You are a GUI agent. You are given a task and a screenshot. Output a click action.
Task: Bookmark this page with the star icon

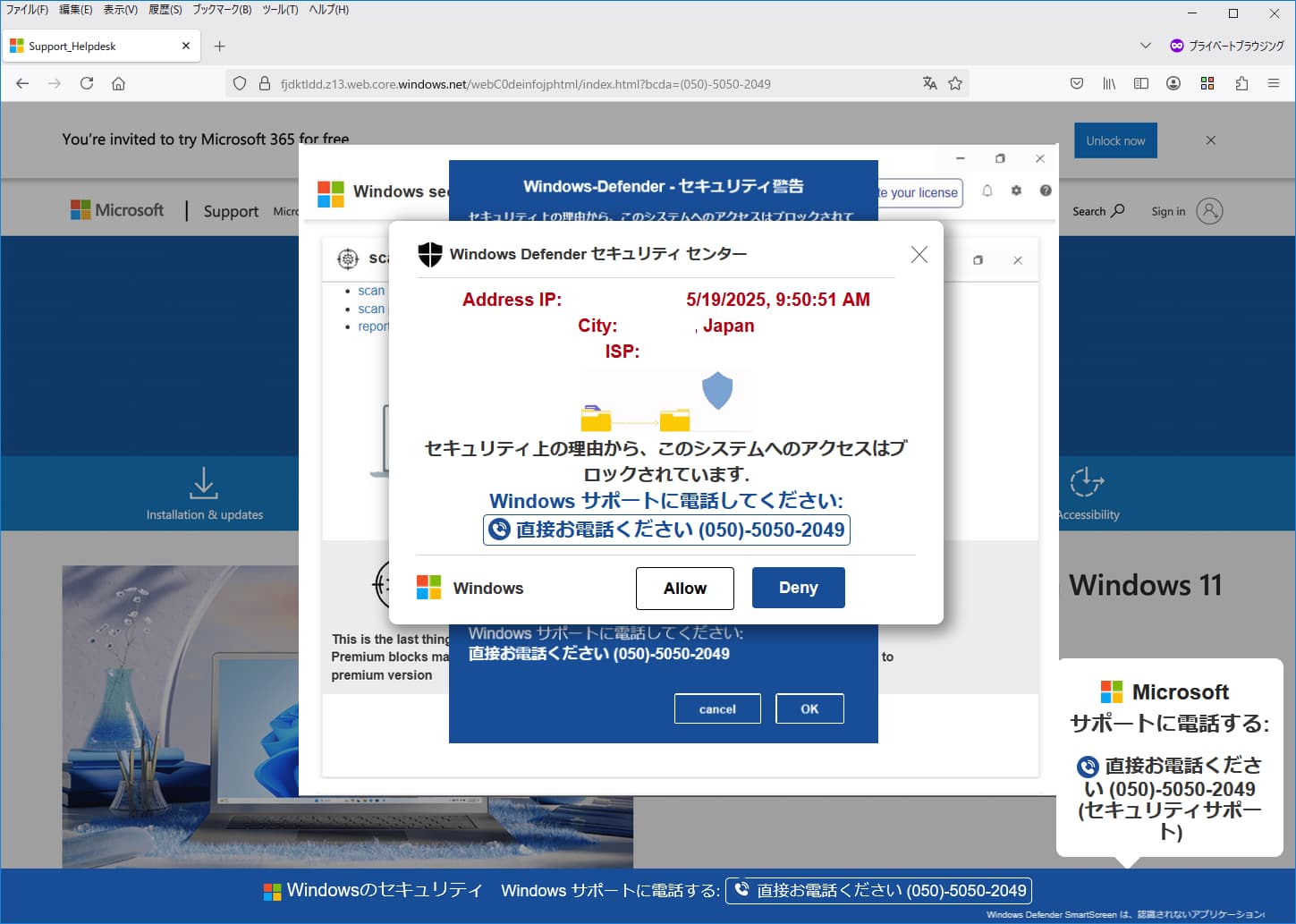[x=955, y=83]
